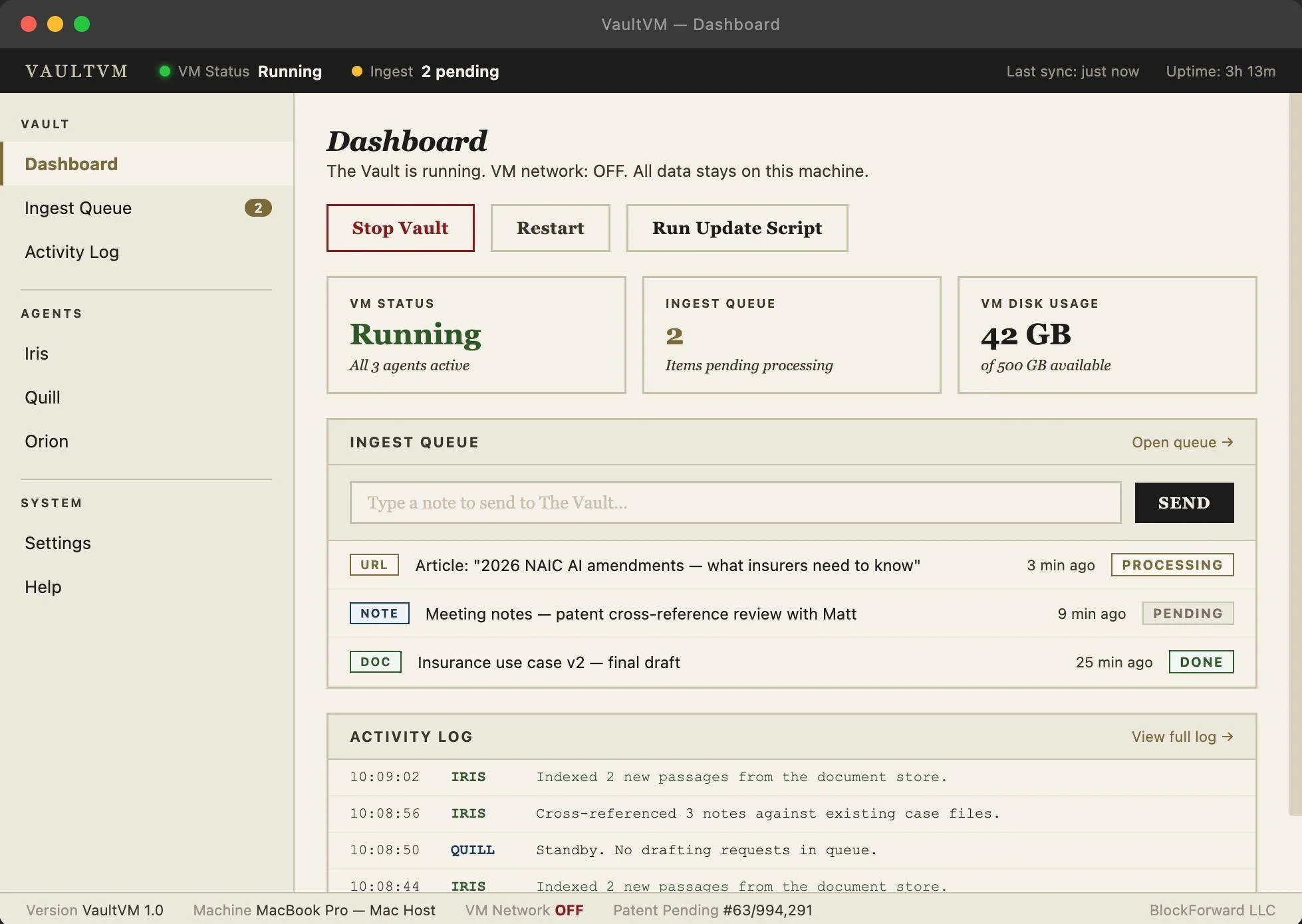This screenshot has height=924, width=1302.
Task: Select the Iris agent
Action: [x=147, y=354]
